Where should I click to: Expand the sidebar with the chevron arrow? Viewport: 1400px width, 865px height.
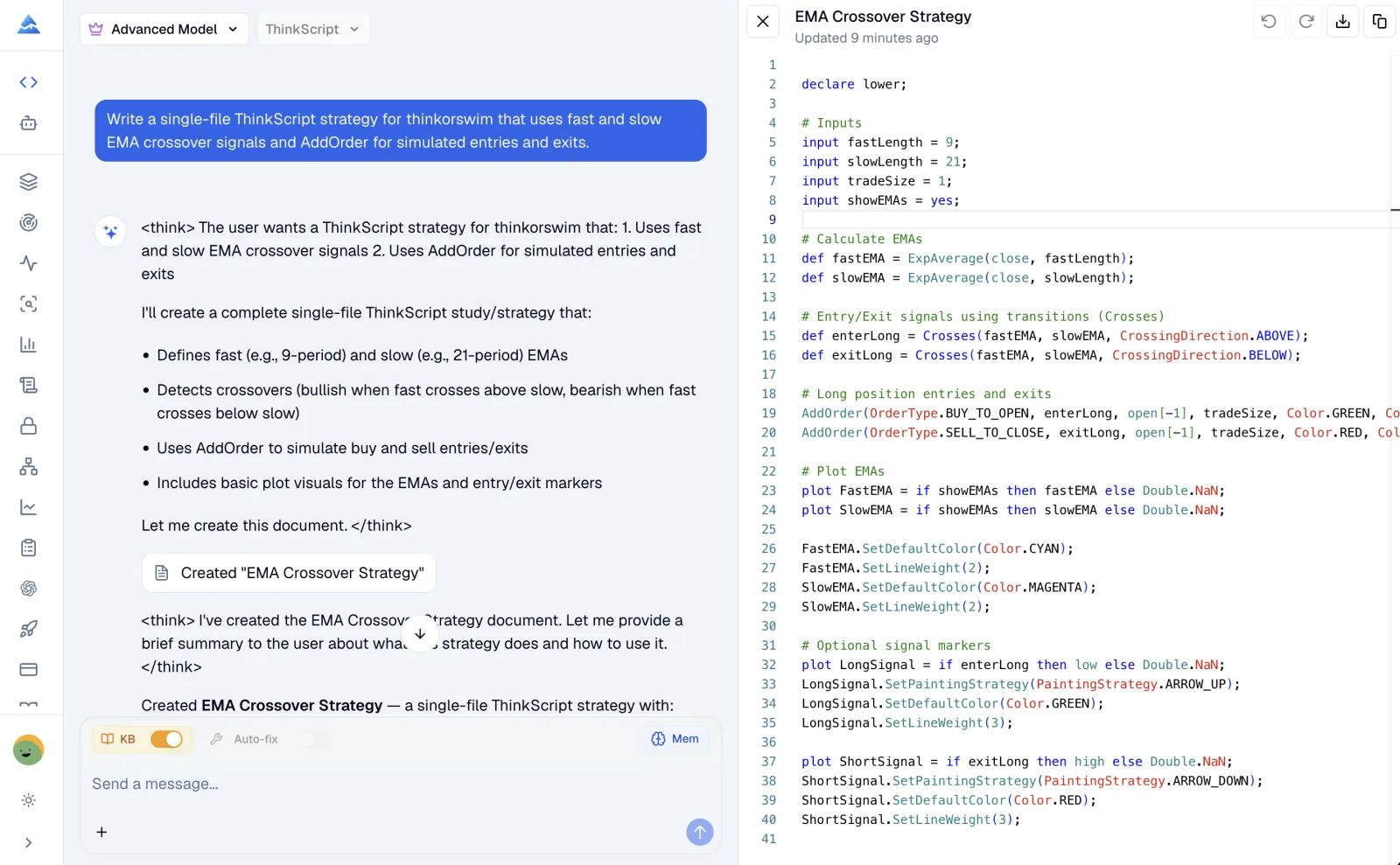[x=29, y=842]
